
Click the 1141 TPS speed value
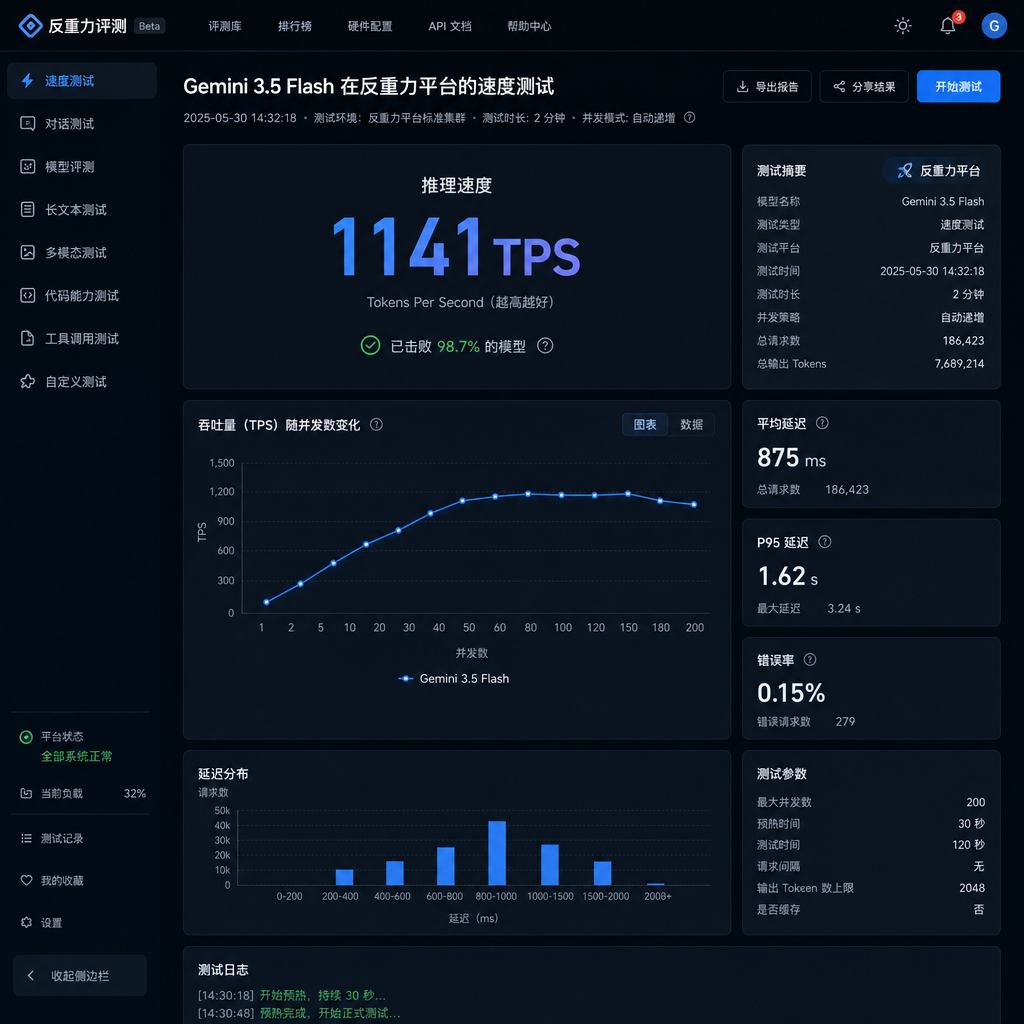[456, 248]
